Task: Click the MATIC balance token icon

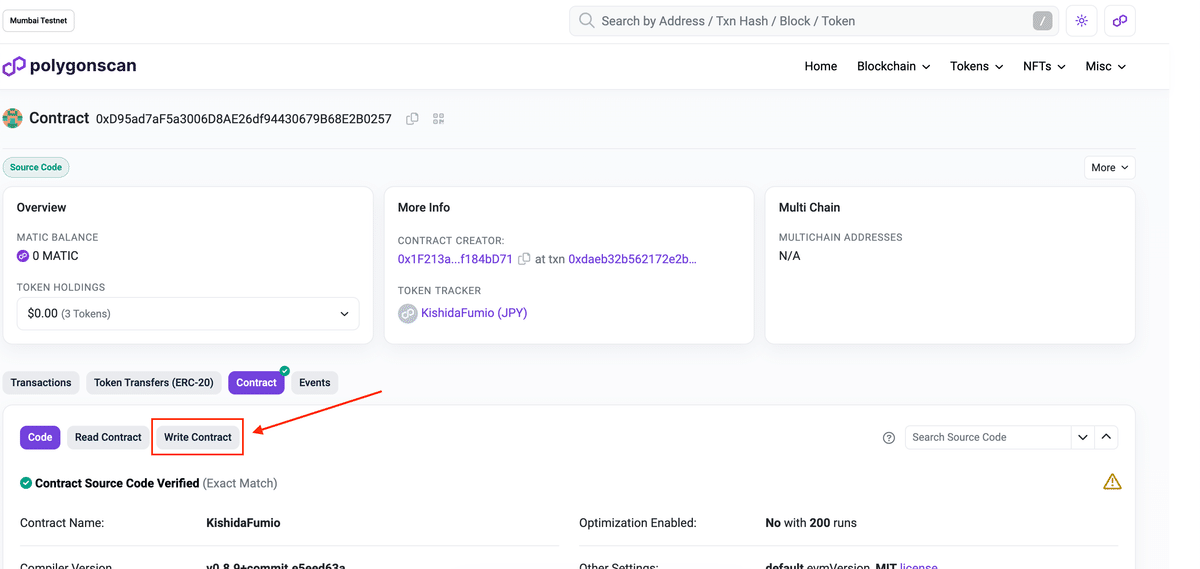Action: [23, 256]
